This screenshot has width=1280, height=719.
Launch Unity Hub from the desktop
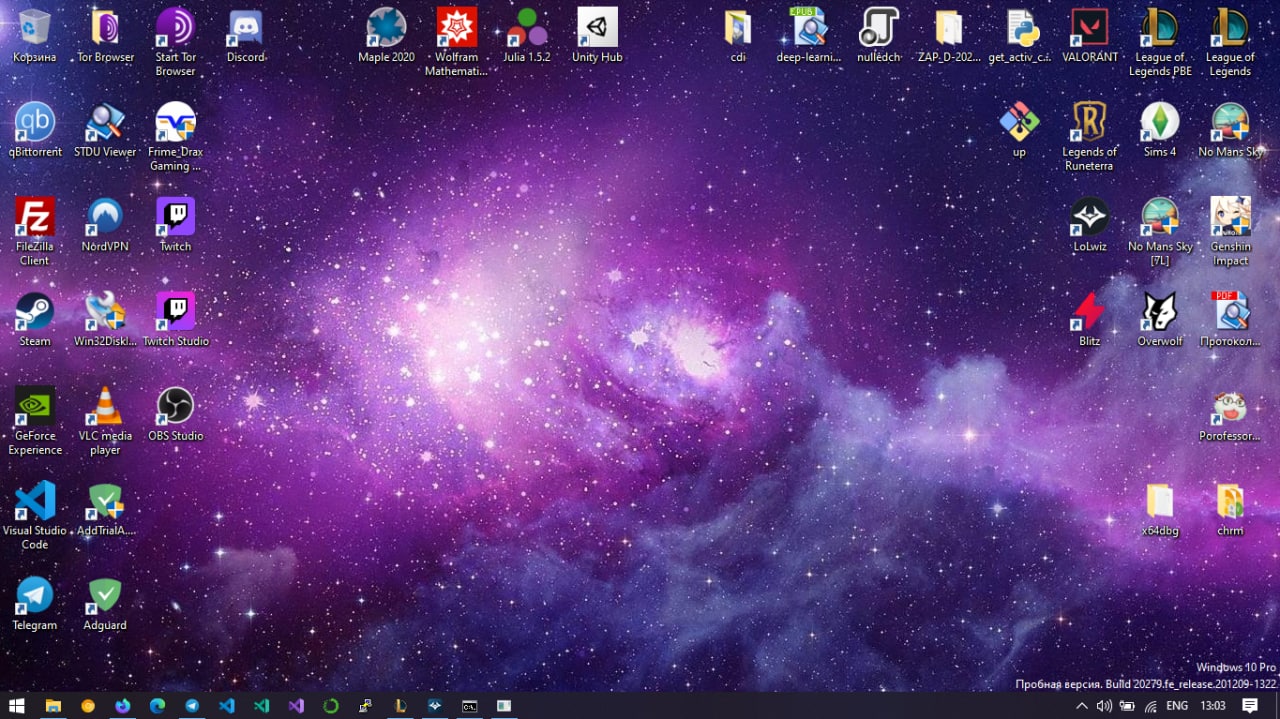point(597,36)
